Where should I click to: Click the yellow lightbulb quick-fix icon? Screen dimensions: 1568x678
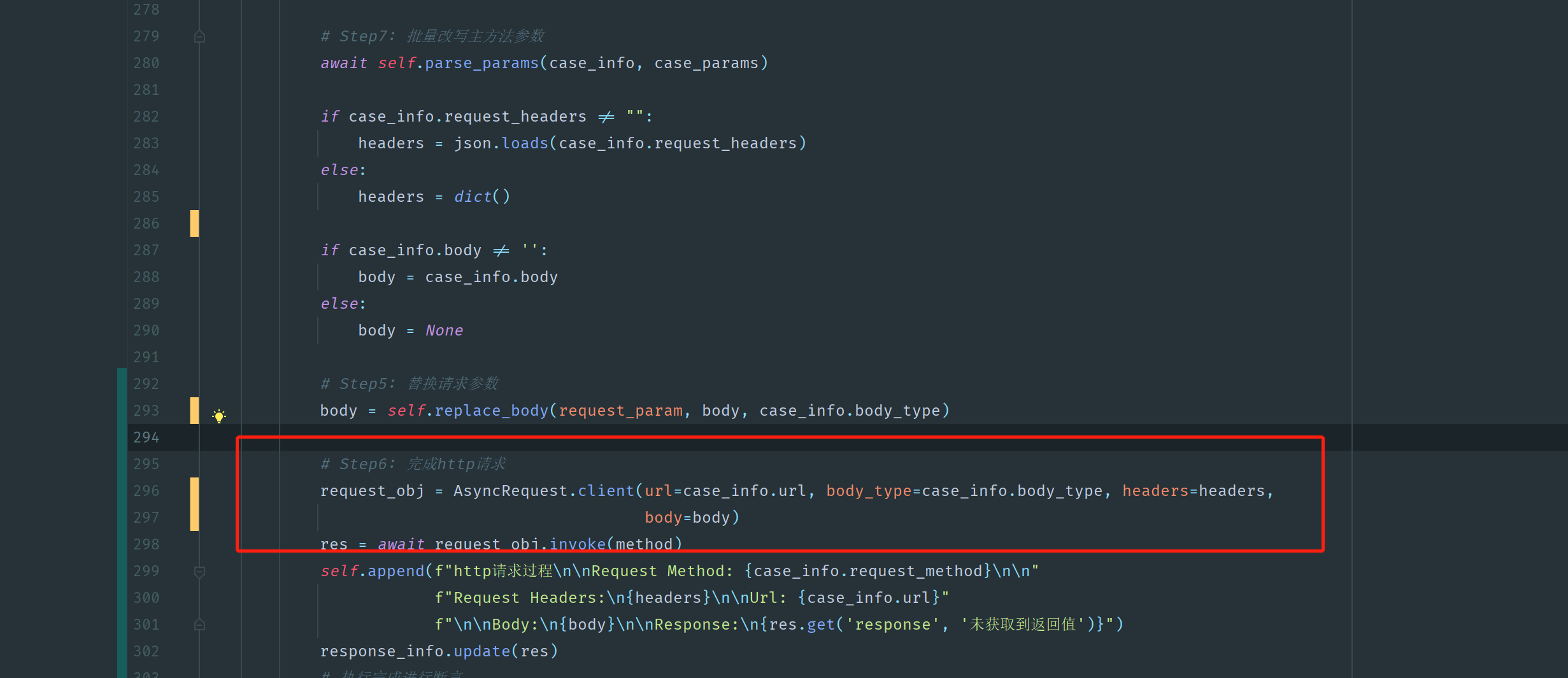pos(219,416)
